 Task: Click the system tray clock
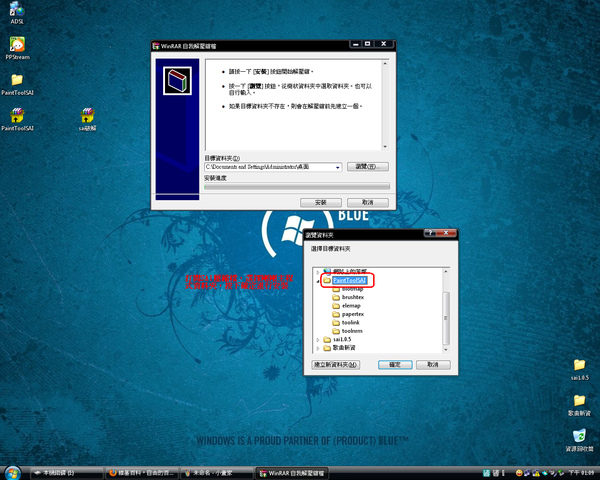point(581,473)
